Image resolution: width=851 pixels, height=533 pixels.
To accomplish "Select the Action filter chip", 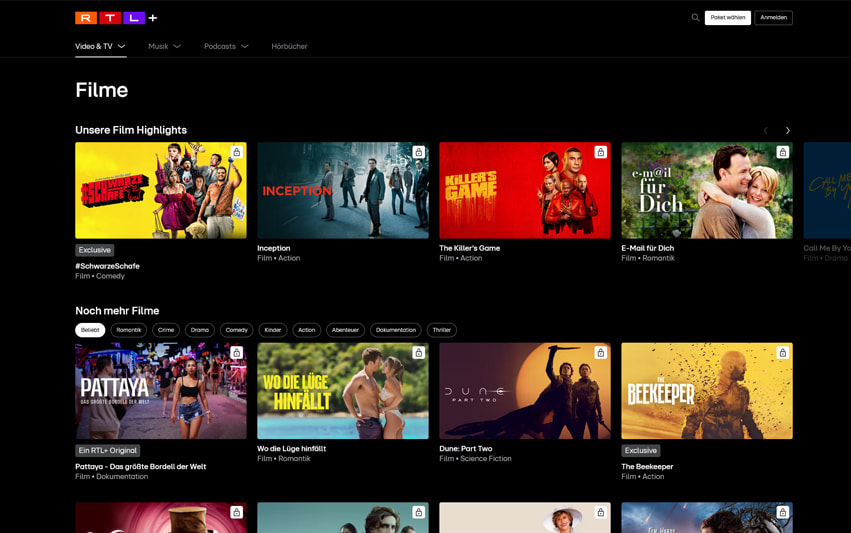I will [307, 330].
